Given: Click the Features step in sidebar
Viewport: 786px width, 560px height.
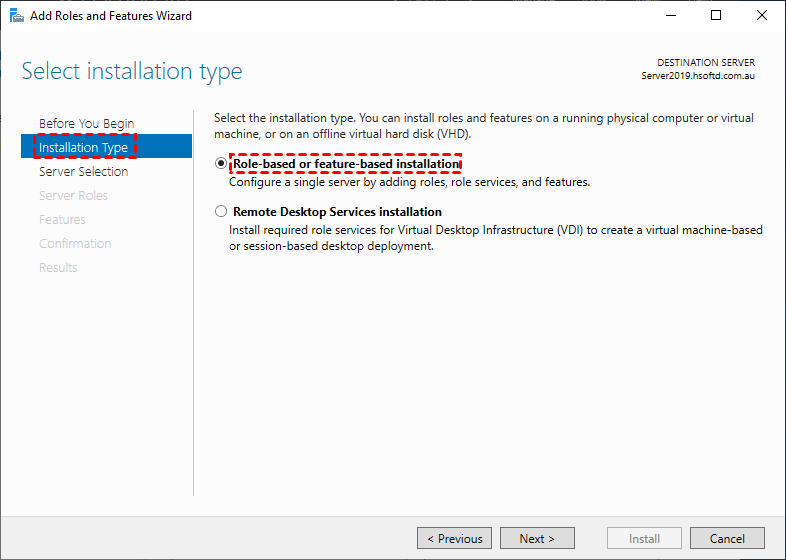Looking at the screenshot, I should pyautogui.click(x=62, y=220).
